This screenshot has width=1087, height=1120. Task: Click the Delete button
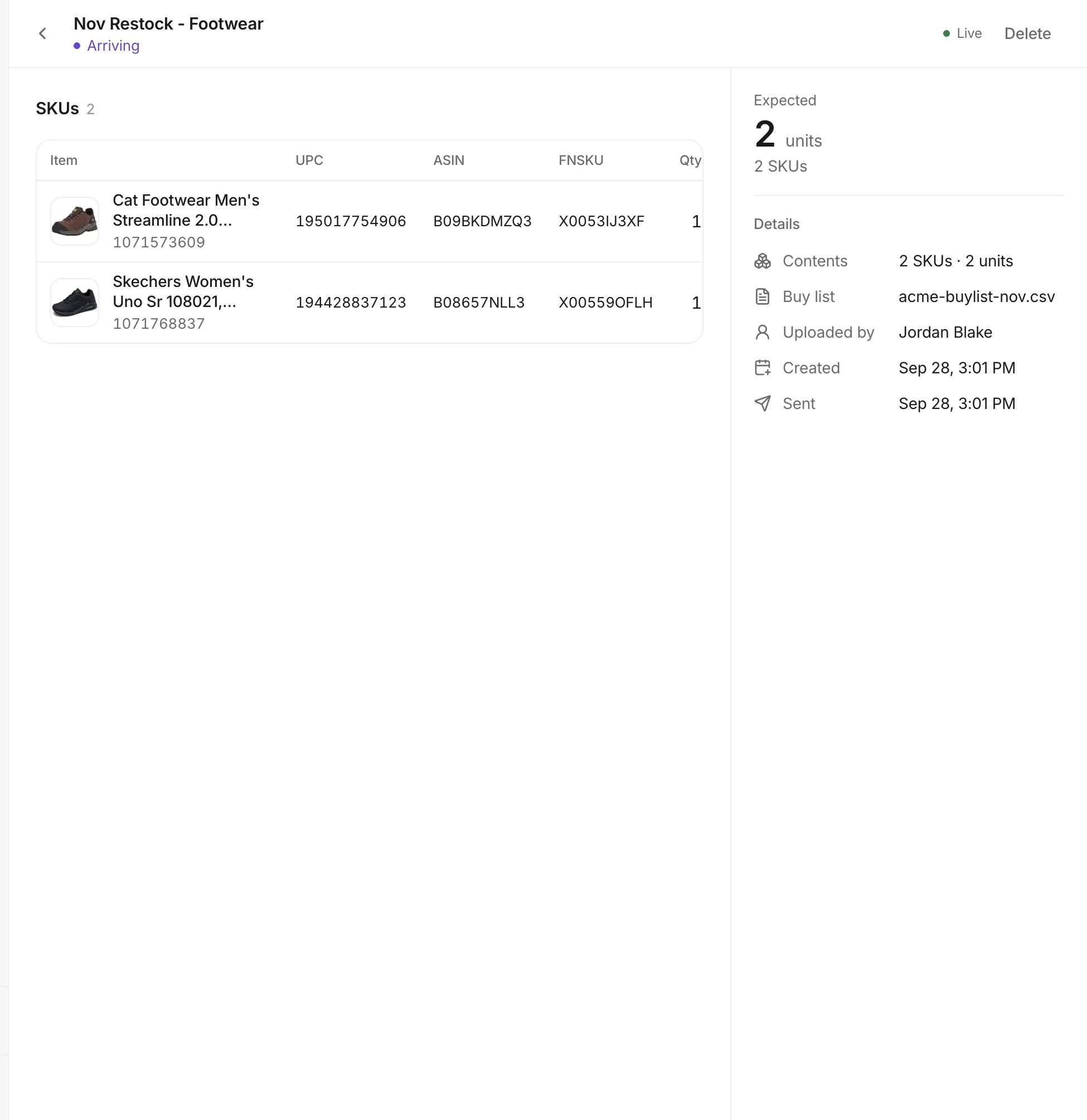(1027, 34)
